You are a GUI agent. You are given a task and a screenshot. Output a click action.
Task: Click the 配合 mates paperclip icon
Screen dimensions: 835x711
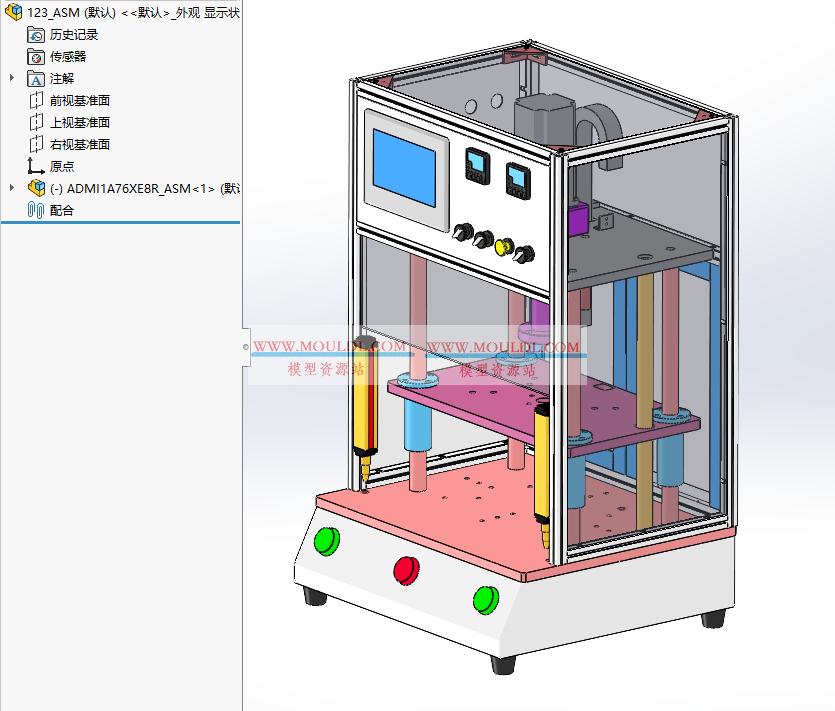coord(36,210)
